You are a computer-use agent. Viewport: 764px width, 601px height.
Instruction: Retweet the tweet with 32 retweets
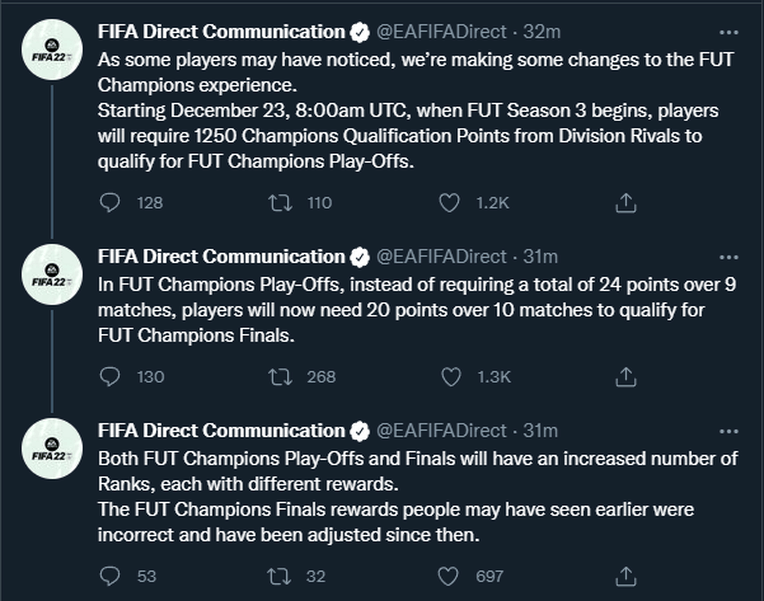[x=282, y=576]
